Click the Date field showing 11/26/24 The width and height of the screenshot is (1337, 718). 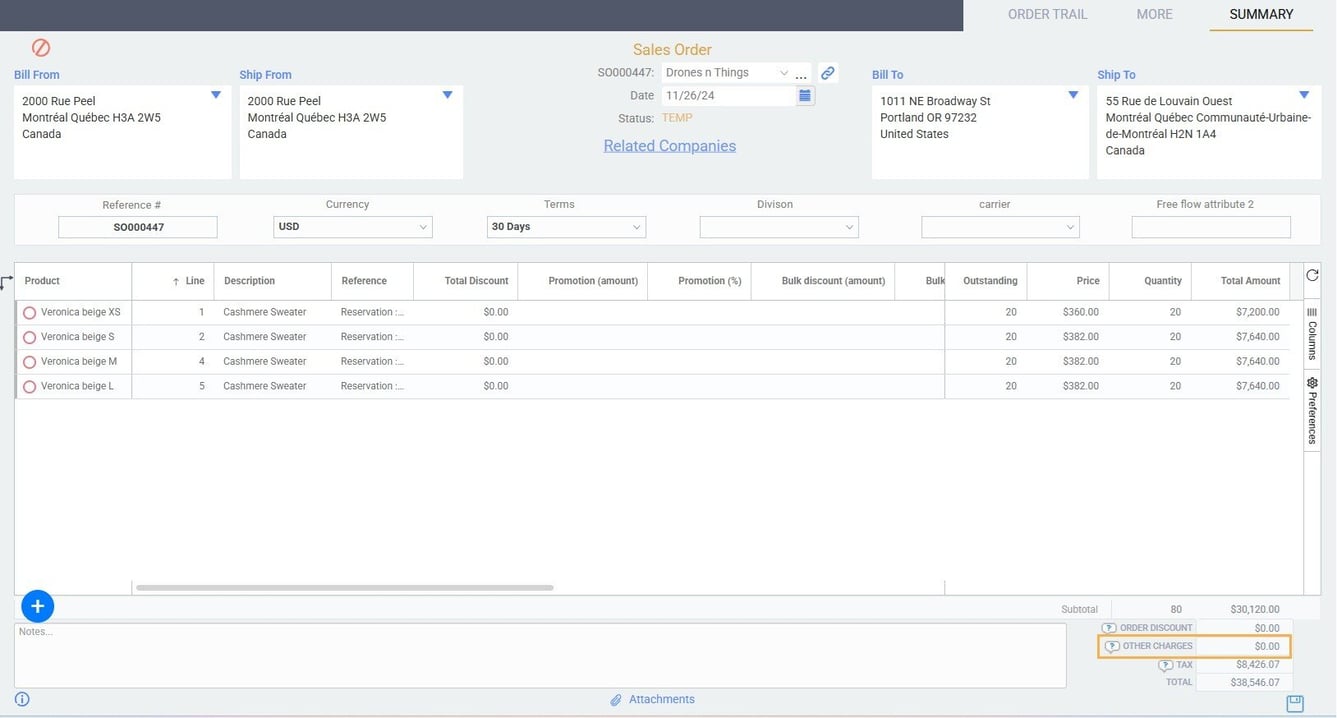click(x=728, y=96)
